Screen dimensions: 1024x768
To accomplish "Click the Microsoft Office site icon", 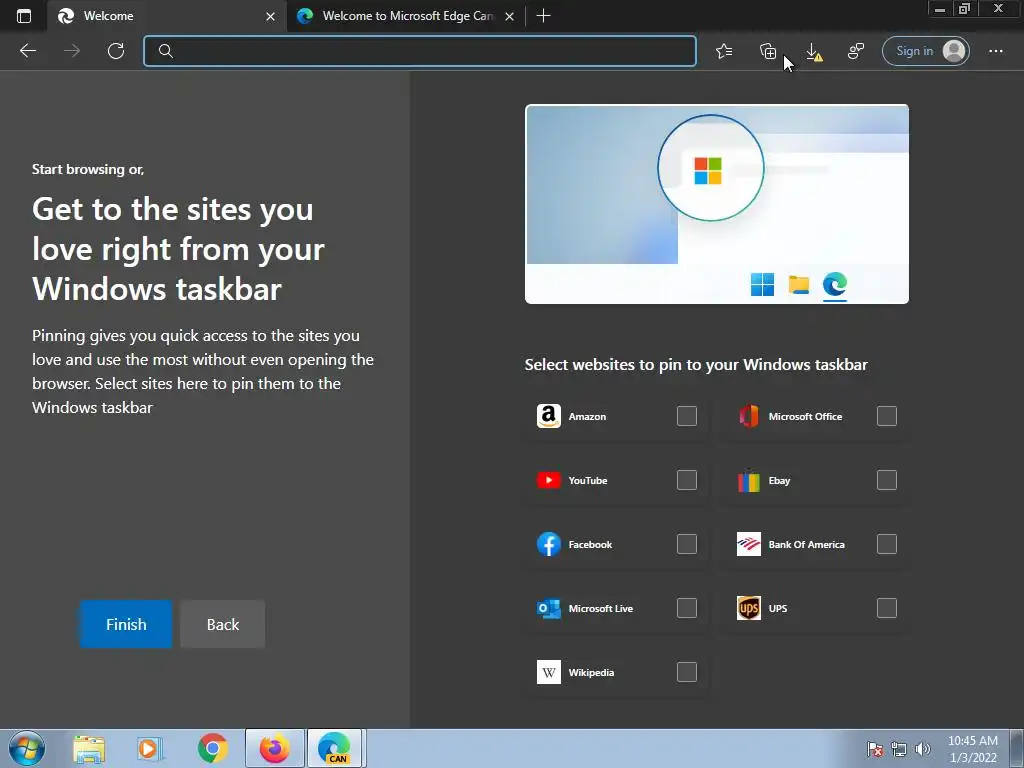I will tap(748, 416).
